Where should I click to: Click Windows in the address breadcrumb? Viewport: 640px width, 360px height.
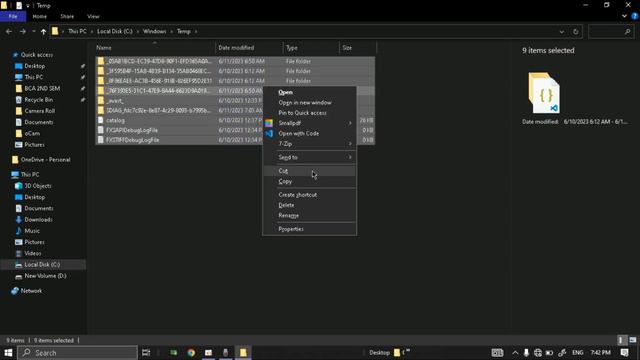click(154, 31)
